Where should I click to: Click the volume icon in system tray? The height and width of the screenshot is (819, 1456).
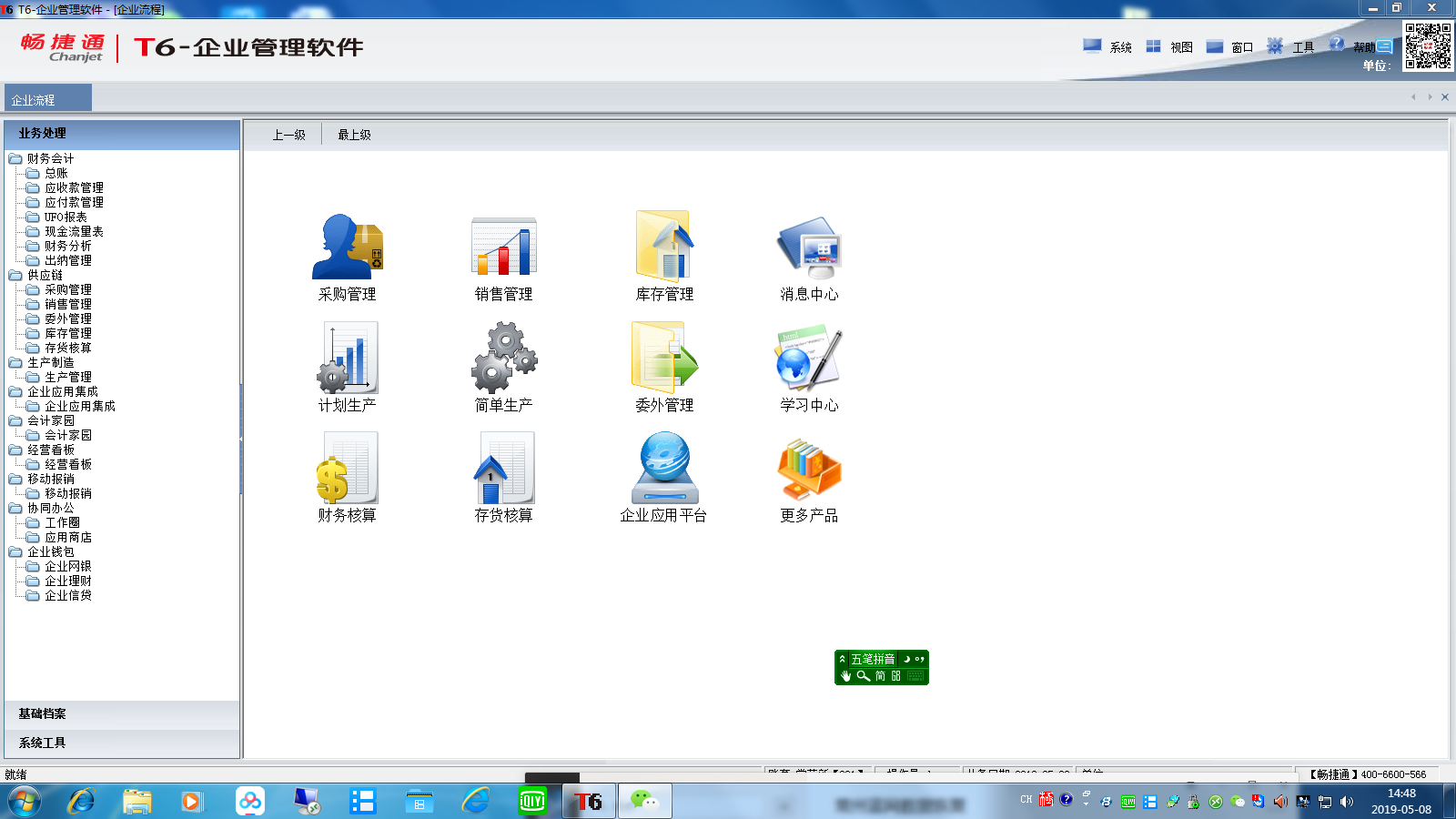1347,802
